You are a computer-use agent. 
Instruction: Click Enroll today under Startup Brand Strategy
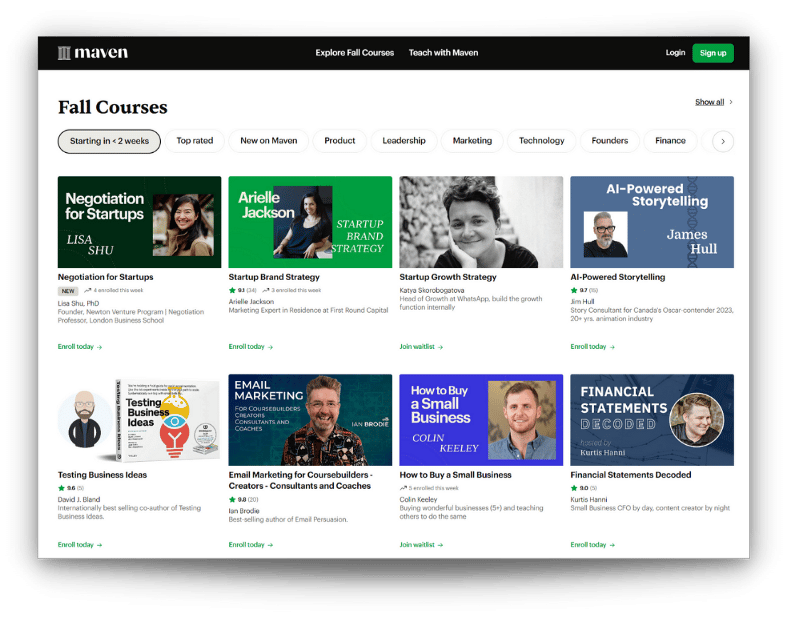(251, 347)
